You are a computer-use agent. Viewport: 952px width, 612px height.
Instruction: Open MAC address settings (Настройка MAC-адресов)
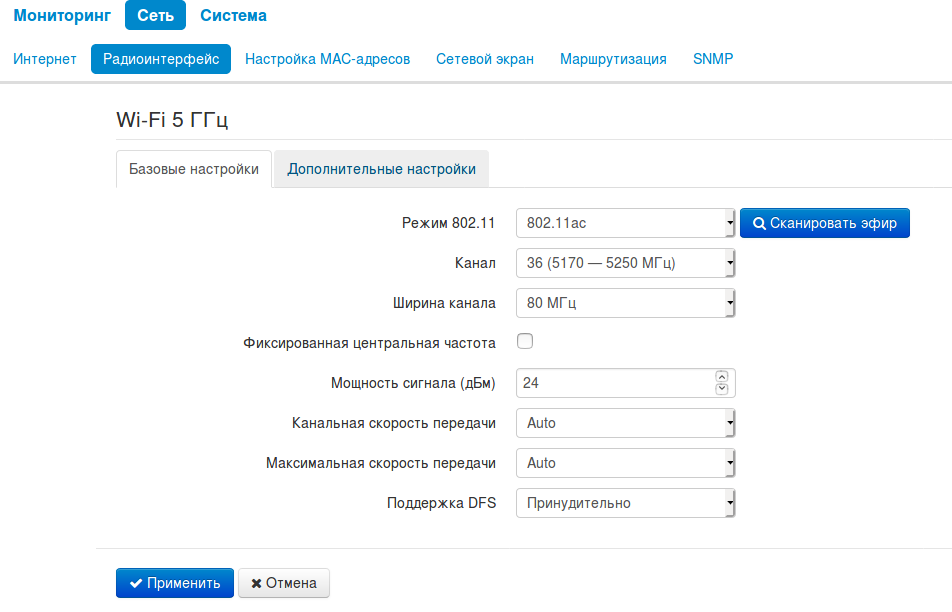(327, 59)
